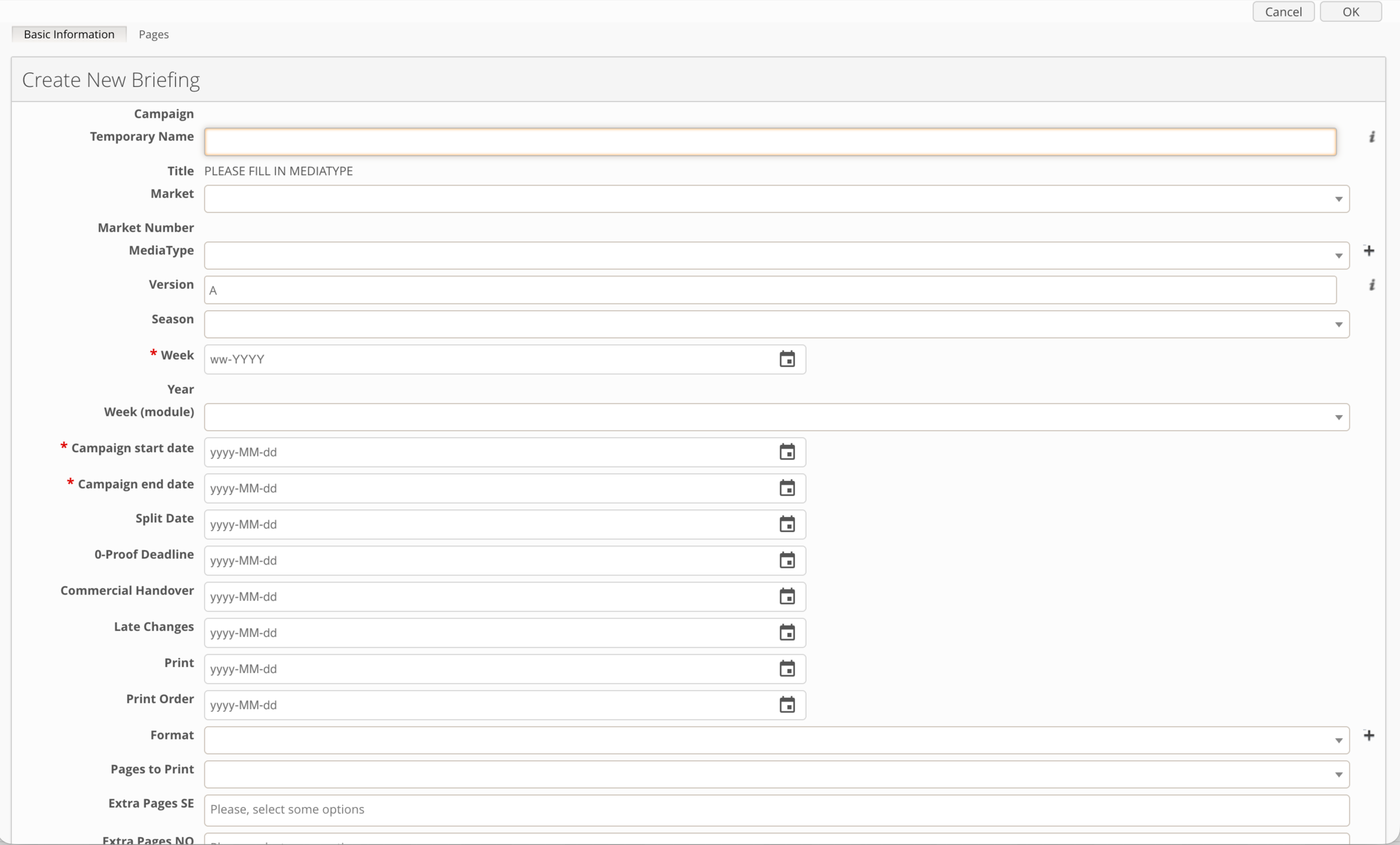Add new Format with plus icon
This screenshot has width=1400, height=845.
[1369, 736]
